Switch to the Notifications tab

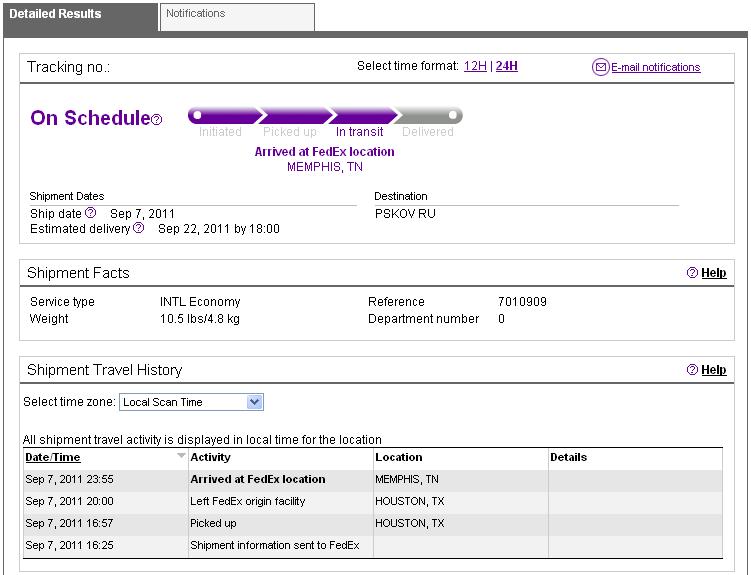pyautogui.click(x=236, y=15)
